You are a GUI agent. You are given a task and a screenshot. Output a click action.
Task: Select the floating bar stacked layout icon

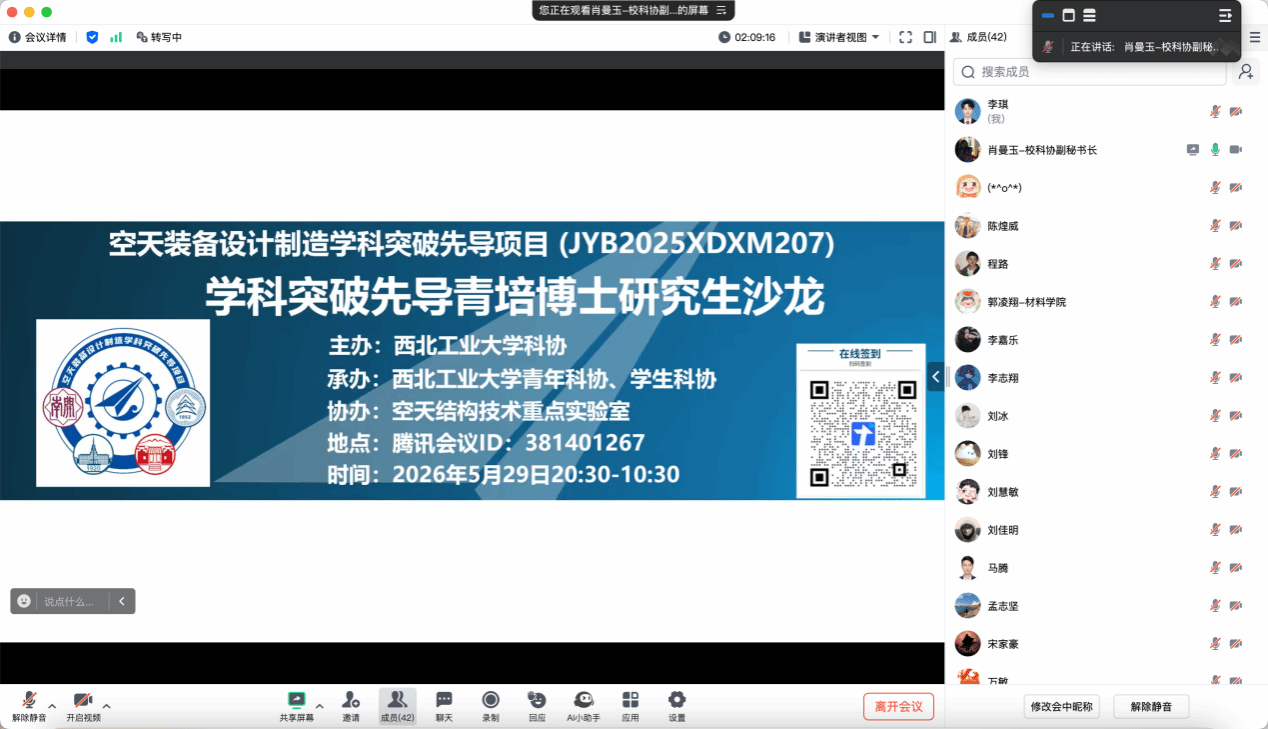point(1090,15)
